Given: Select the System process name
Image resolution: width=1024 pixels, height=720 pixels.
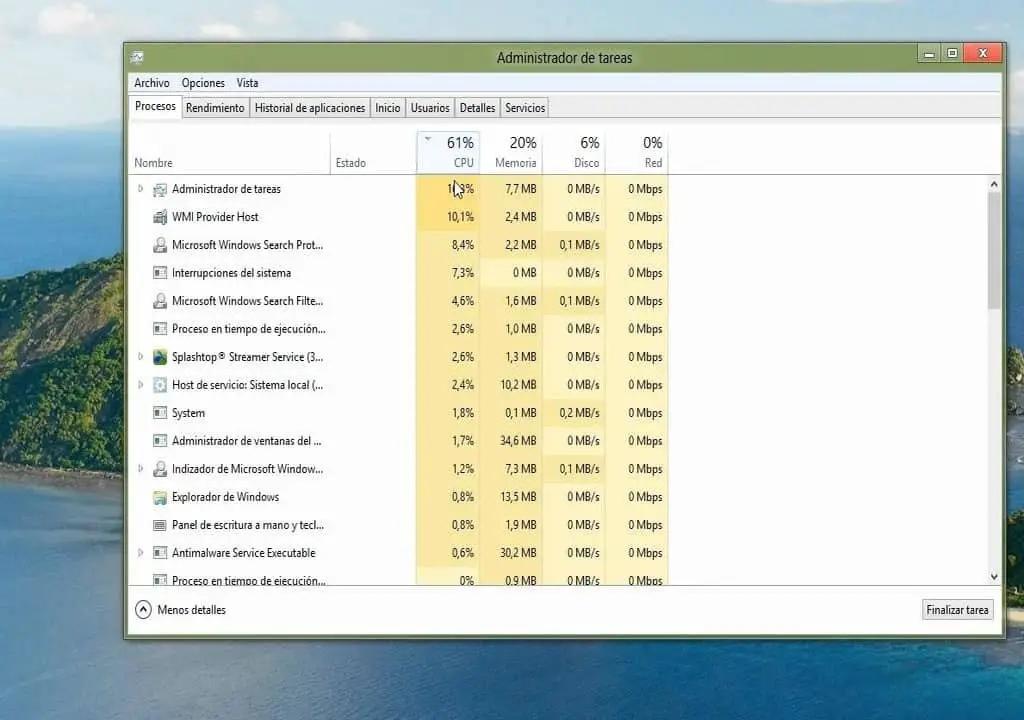Looking at the screenshot, I should [x=188, y=413].
